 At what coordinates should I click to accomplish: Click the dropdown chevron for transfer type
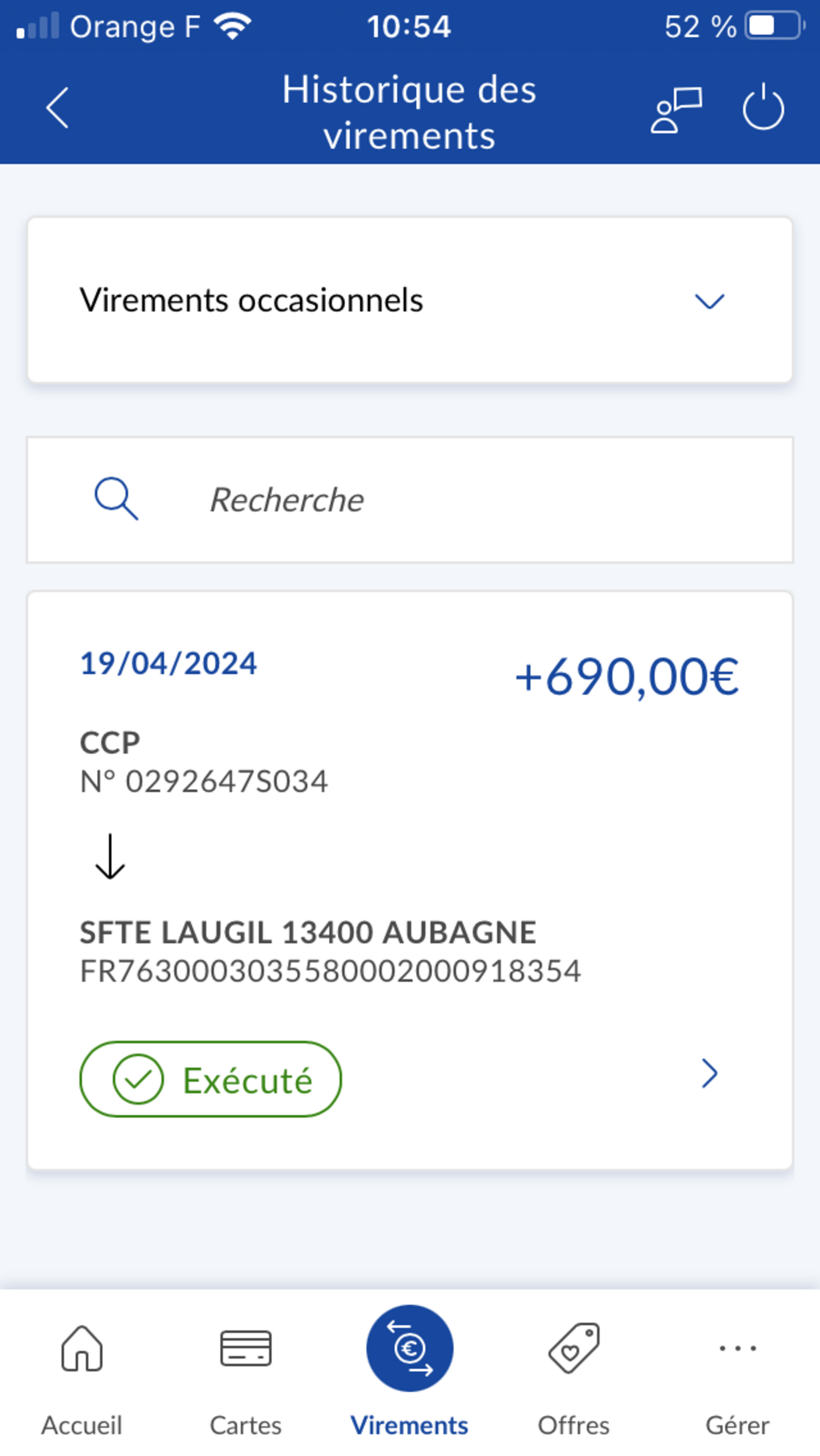pos(709,301)
